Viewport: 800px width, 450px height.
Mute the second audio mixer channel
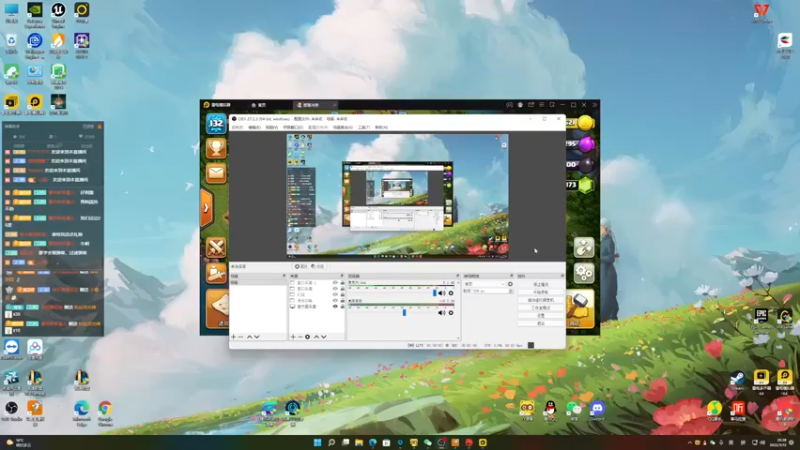441,313
